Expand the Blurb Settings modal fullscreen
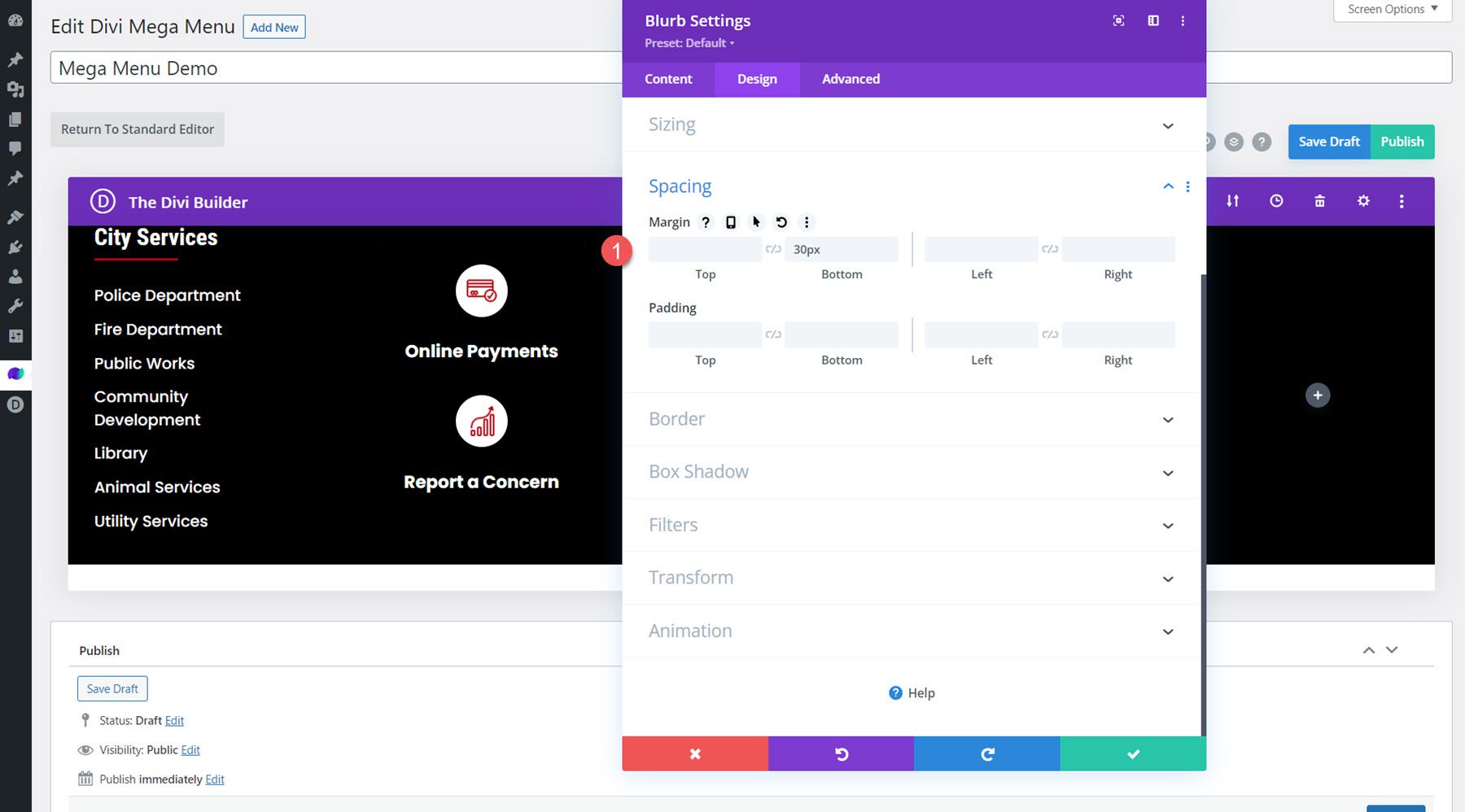 coord(1118,20)
